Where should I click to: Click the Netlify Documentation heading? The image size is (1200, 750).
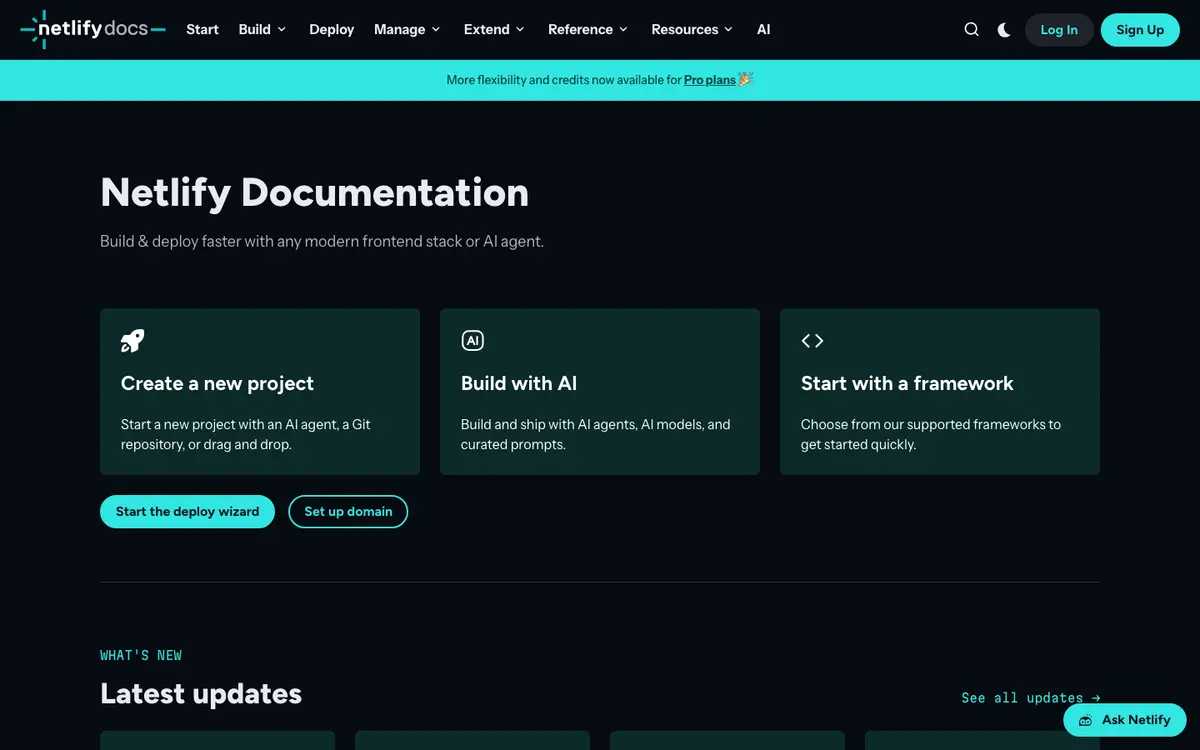314,192
